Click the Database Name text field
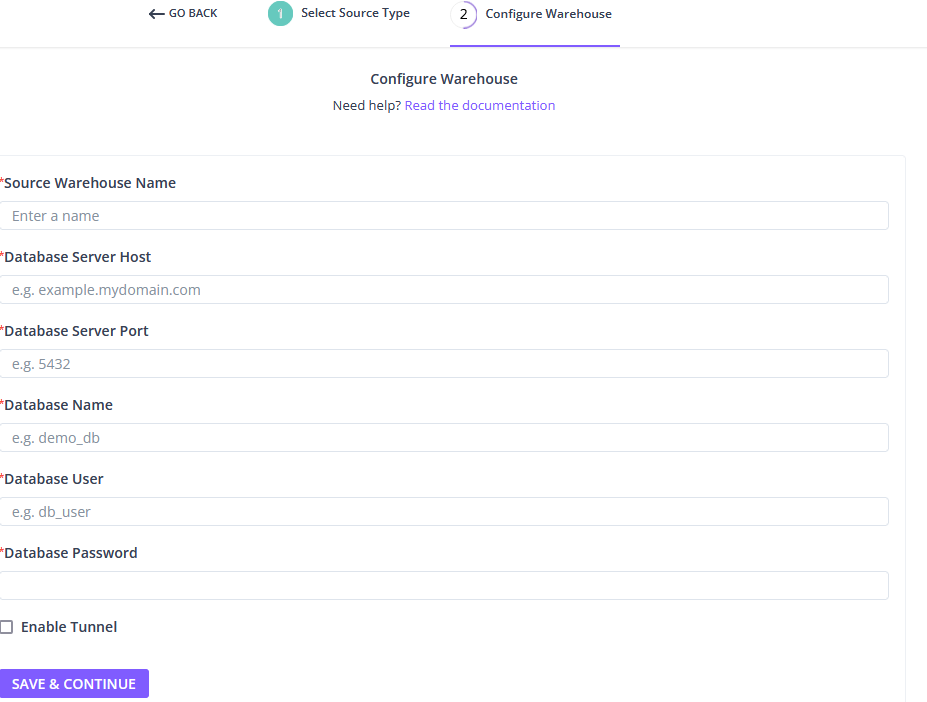Viewport: 927px width, 702px height. 444,438
